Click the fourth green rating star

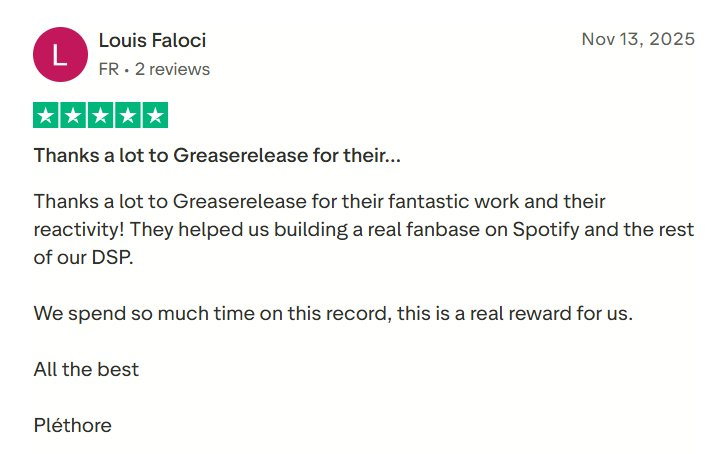(128, 115)
